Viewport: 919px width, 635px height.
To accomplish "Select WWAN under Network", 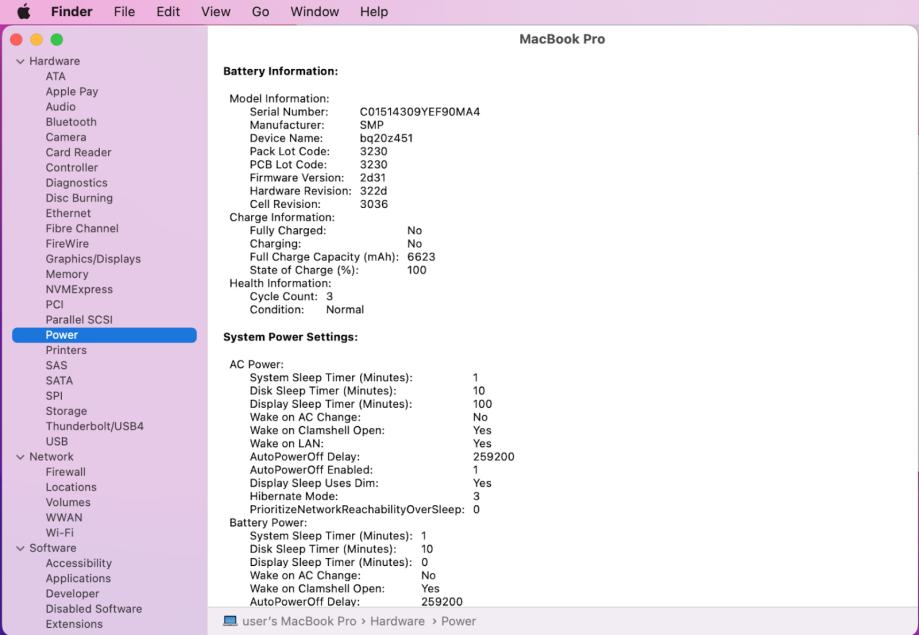I will point(64,518).
